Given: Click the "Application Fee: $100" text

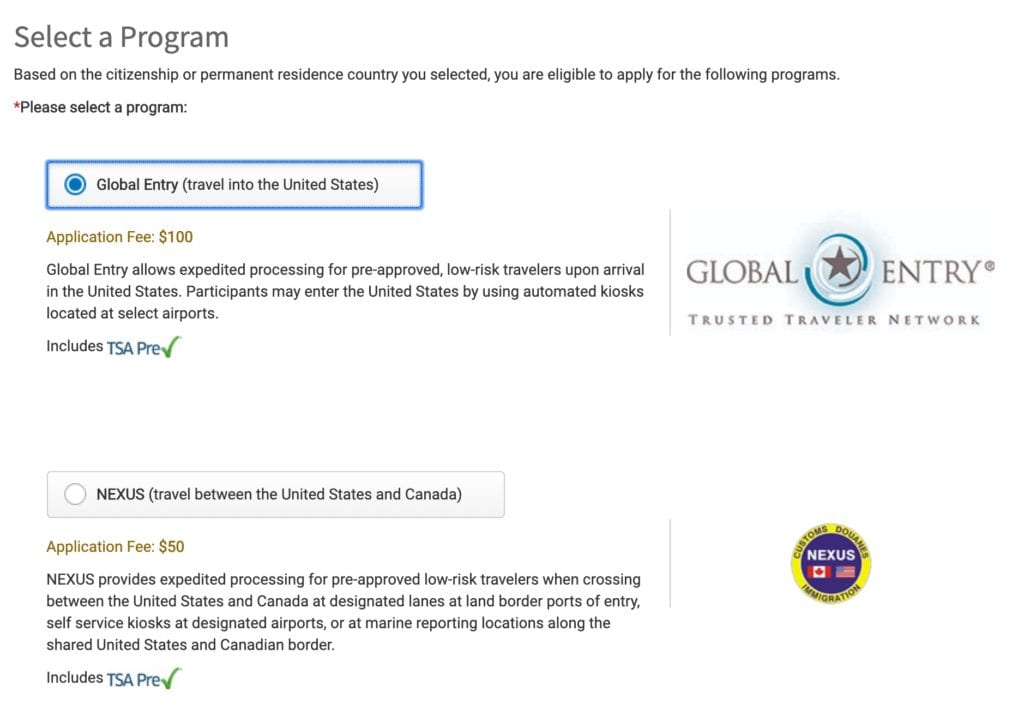Looking at the screenshot, I should [x=120, y=238].
